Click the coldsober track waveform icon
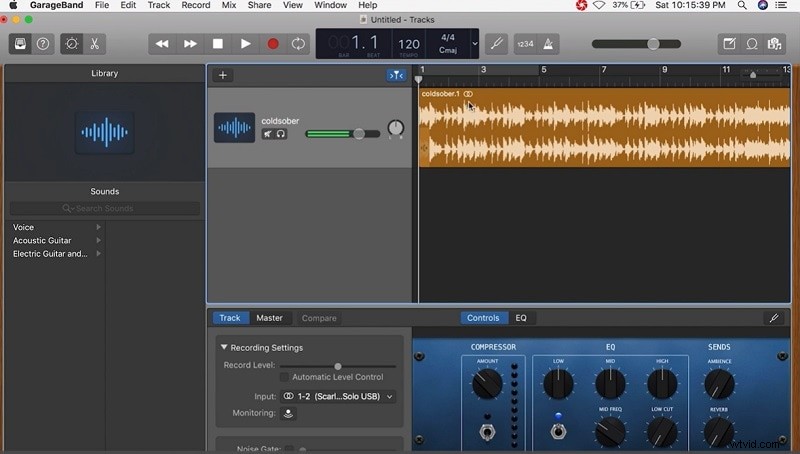The height and width of the screenshot is (454, 800). (234, 127)
